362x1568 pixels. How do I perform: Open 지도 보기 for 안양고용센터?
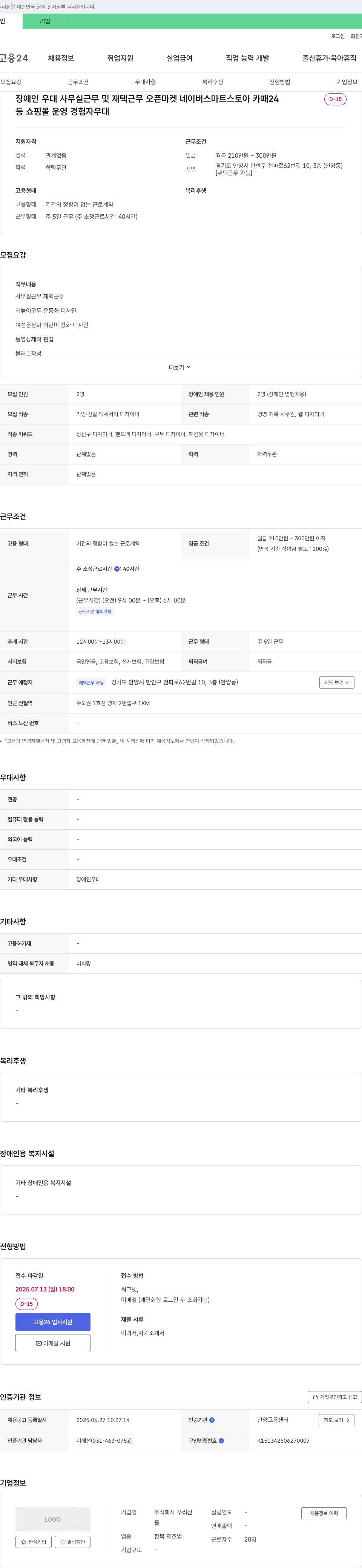336,1420
